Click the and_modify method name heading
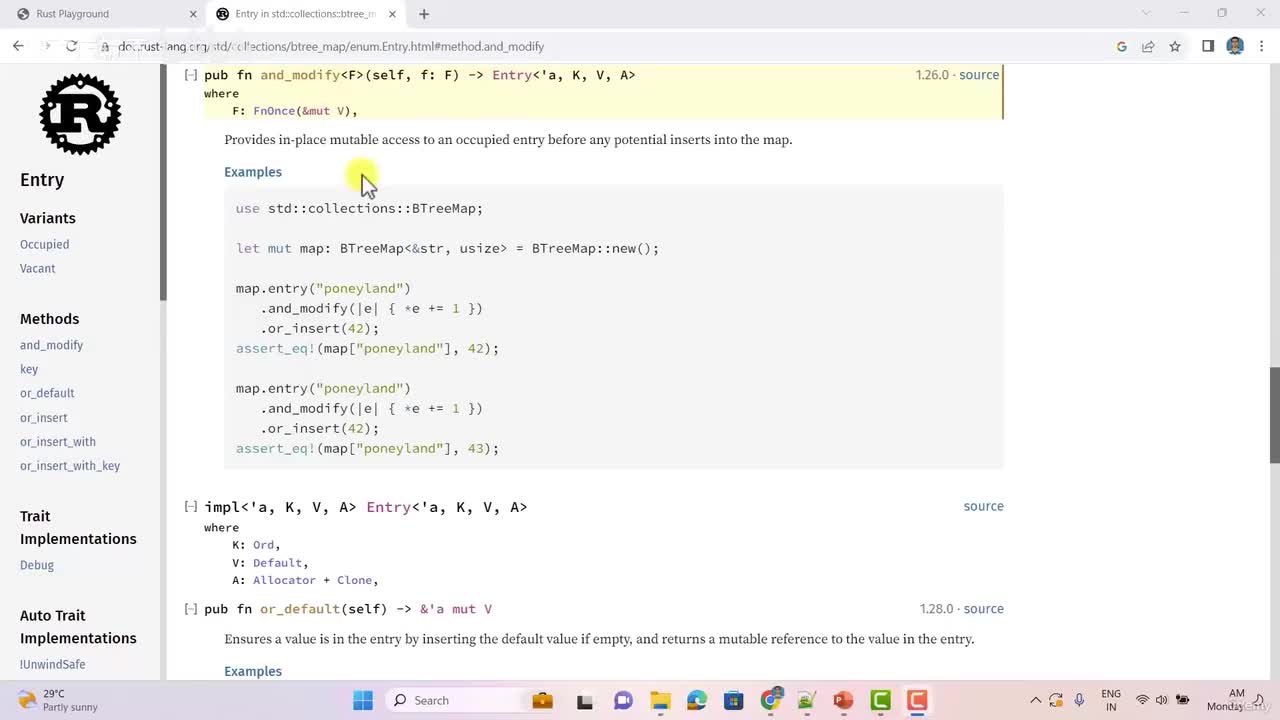Viewport: 1280px width, 720px height. (300, 75)
